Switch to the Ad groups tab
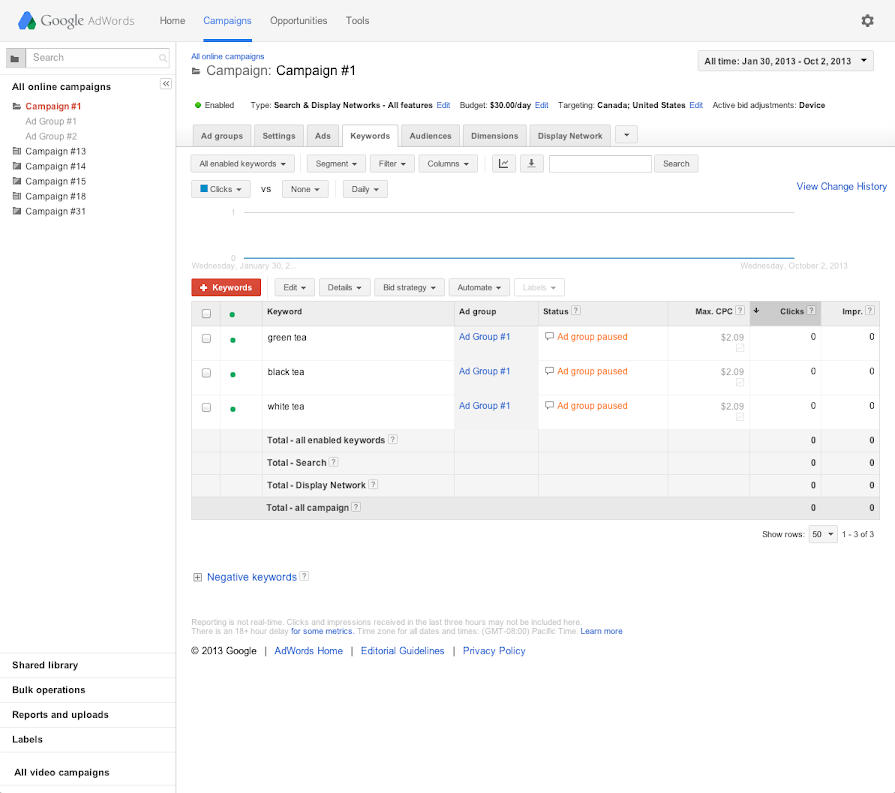 (221, 136)
